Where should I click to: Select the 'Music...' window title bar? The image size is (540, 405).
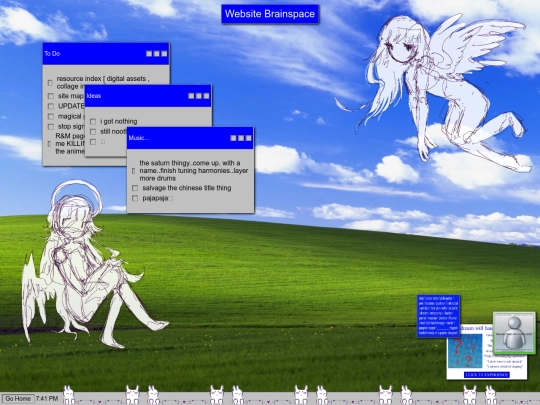(x=190, y=138)
